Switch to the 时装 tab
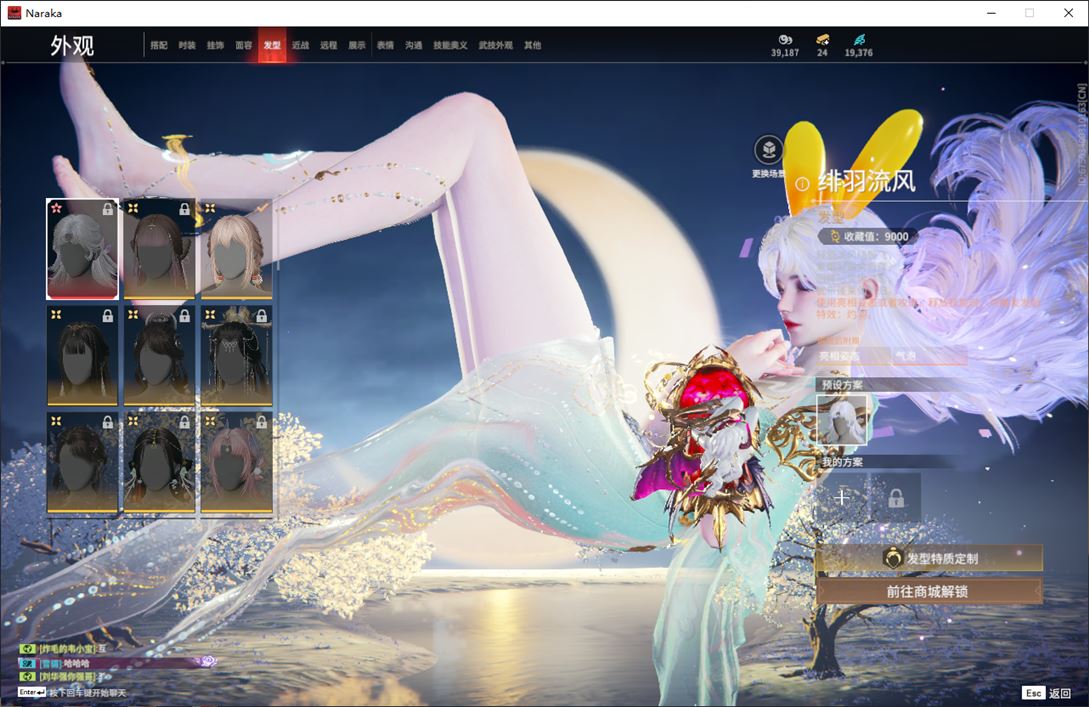 click(x=187, y=45)
